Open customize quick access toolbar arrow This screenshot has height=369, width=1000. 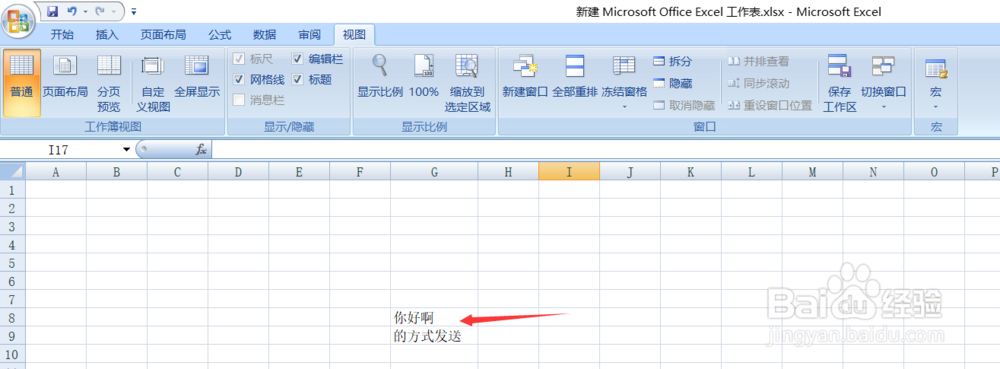point(133,11)
